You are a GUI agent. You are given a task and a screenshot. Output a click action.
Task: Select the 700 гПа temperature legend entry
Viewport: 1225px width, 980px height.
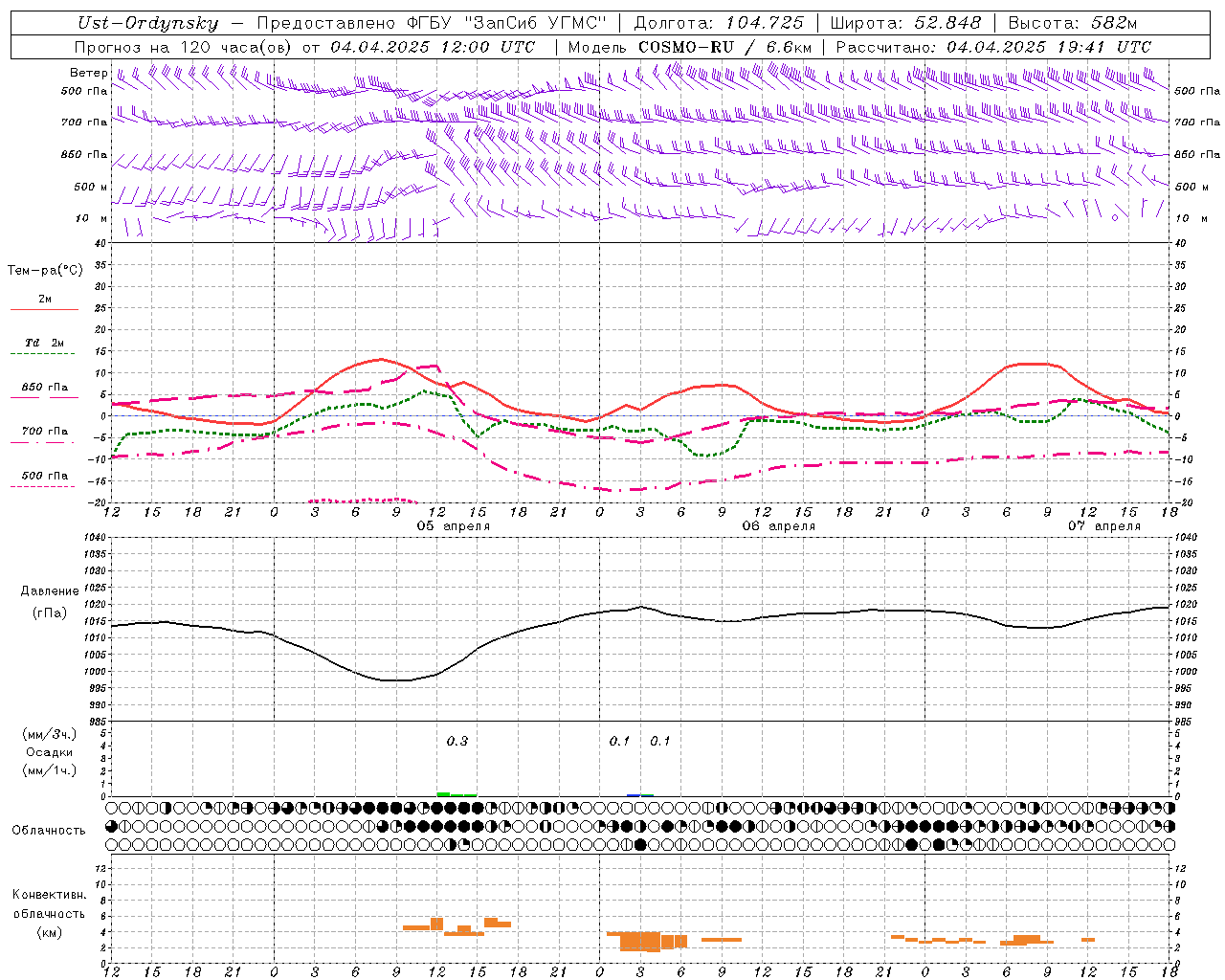45,432
